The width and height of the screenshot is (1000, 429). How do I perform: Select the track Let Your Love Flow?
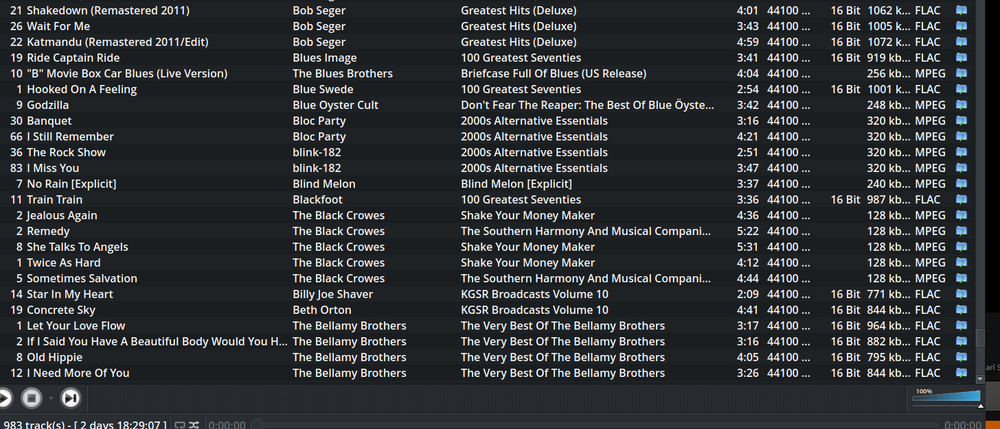click(76, 326)
